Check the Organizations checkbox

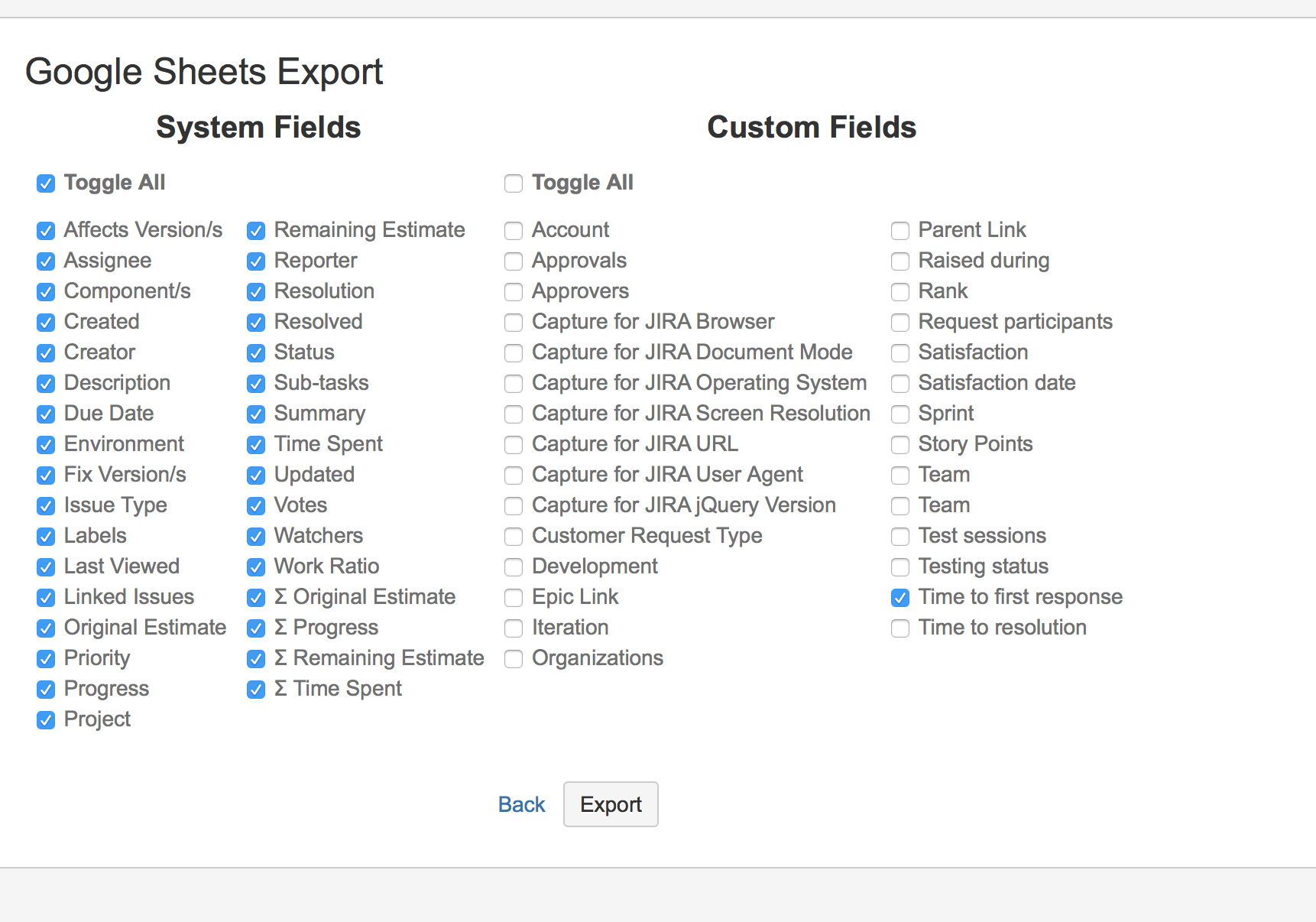point(514,659)
